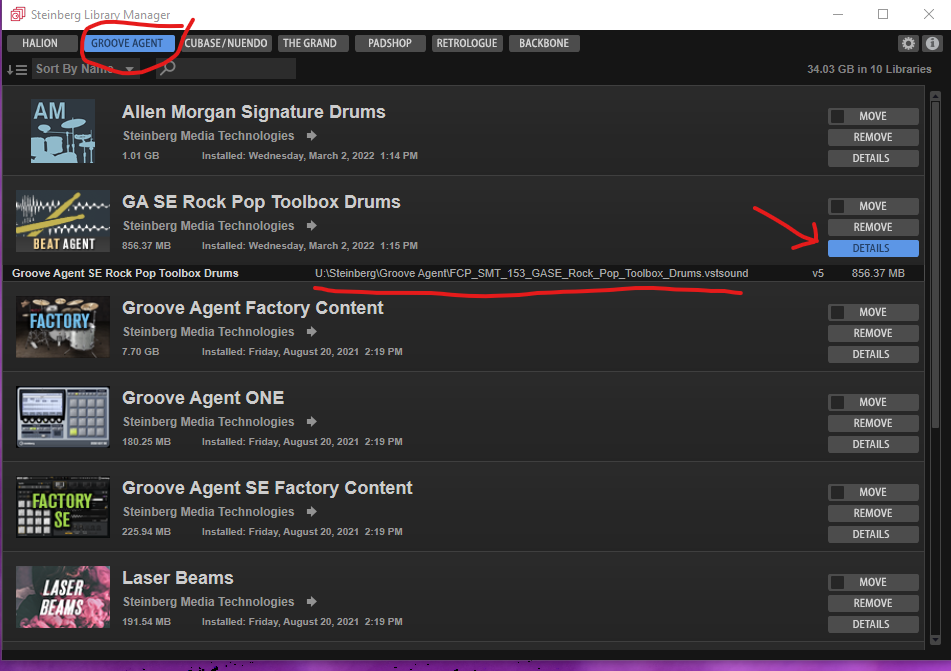Click the library search input field
This screenshot has height=671, width=951.
(x=226, y=69)
